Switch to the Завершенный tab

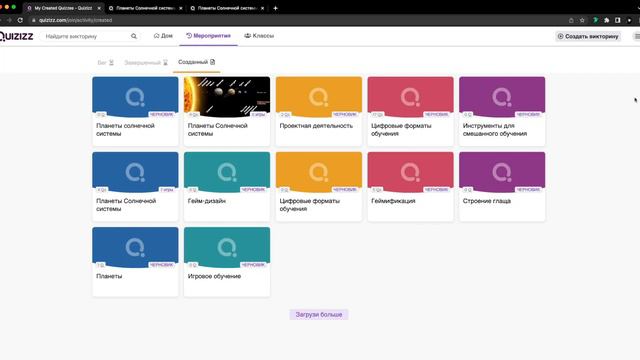point(146,62)
